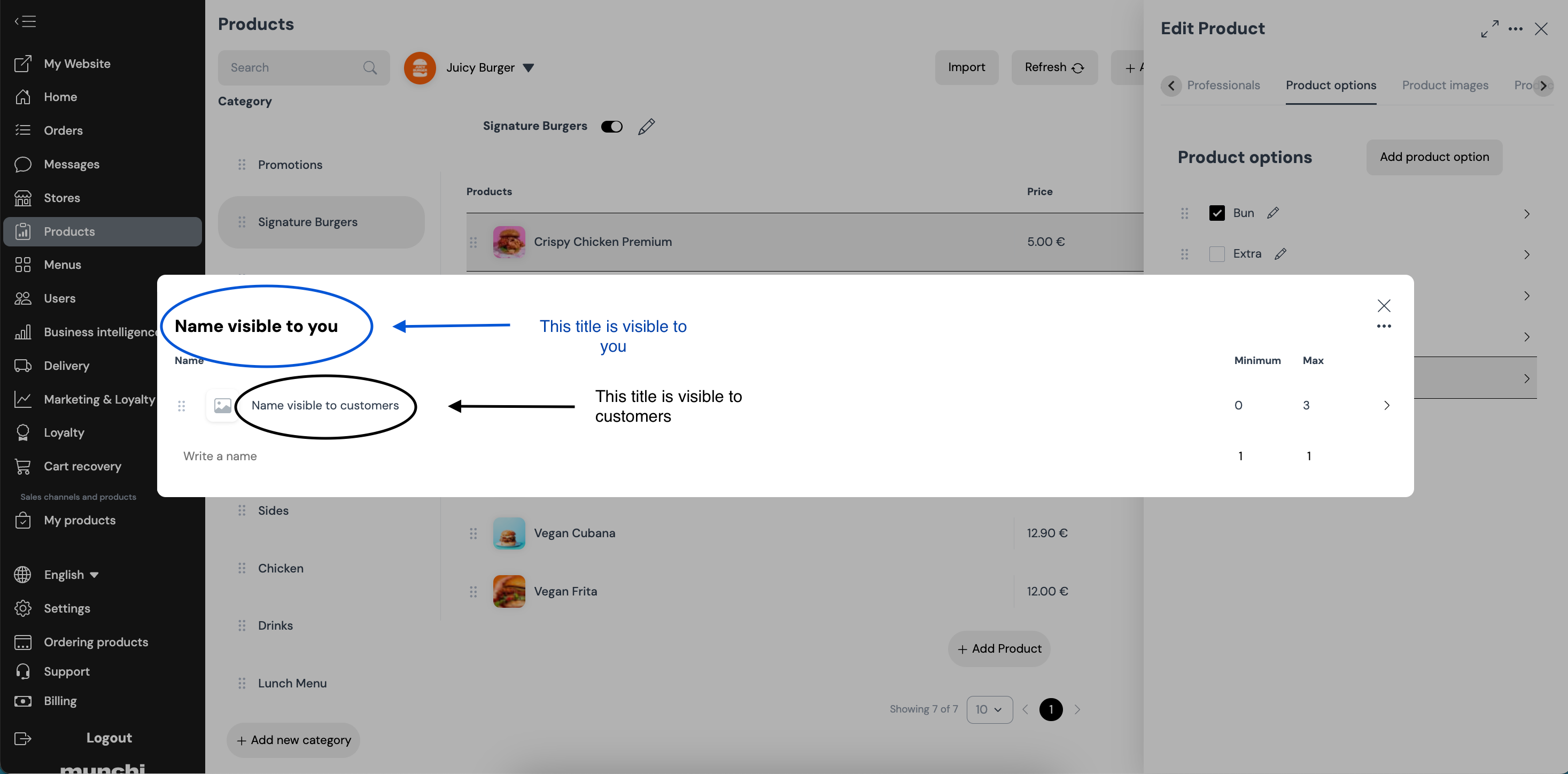Open the option dialog's three-dot menu
1568x774 pixels.
click(x=1384, y=326)
